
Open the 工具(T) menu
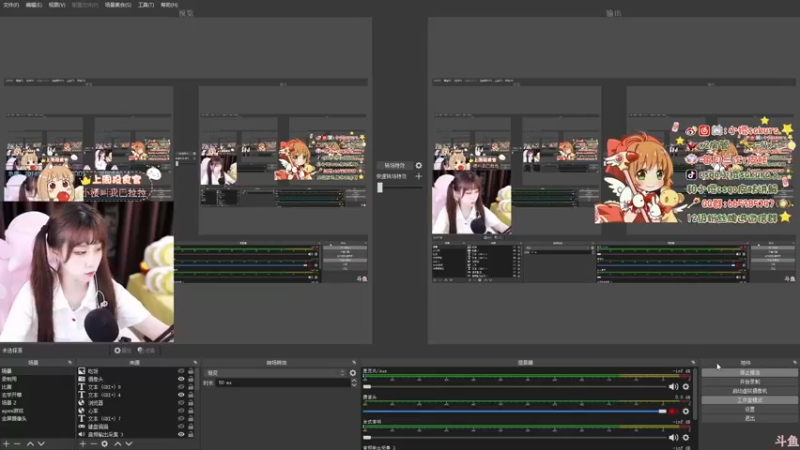pyautogui.click(x=146, y=5)
